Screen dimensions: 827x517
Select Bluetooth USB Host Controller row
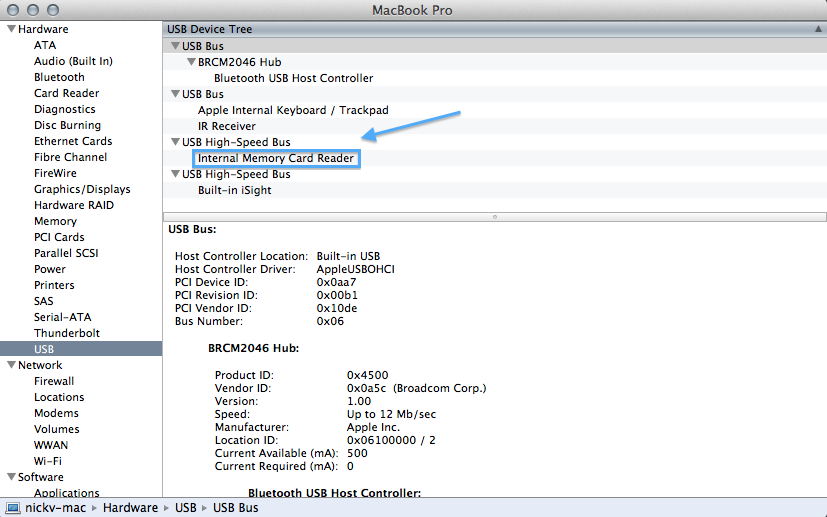click(494, 78)
